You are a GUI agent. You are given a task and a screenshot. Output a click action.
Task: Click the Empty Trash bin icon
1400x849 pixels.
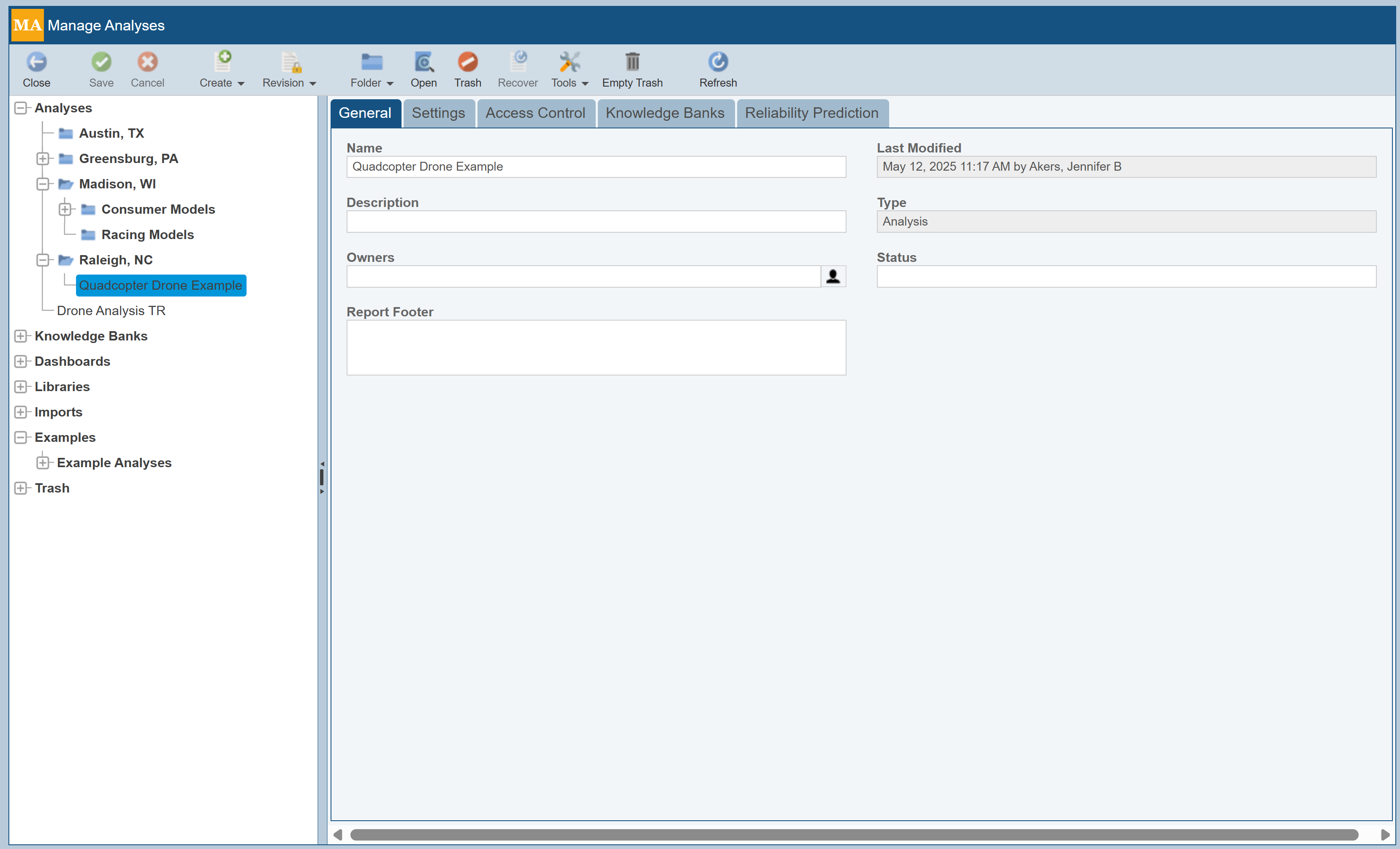(632, 62)
